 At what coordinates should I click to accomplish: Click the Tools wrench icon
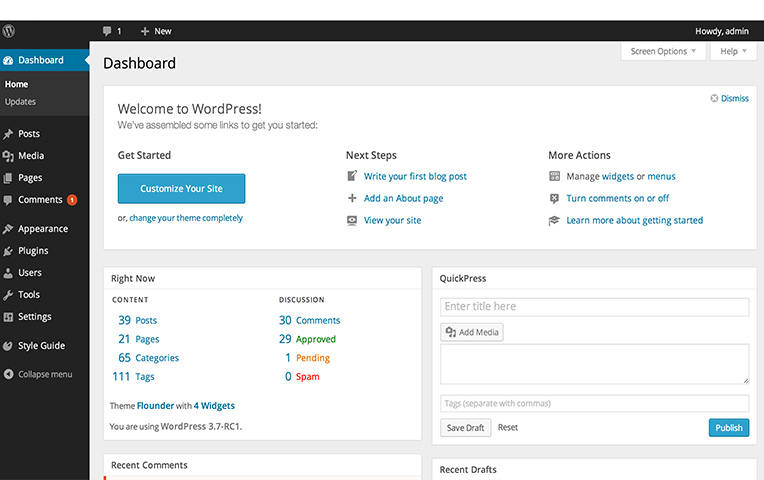tap(9, 295)
